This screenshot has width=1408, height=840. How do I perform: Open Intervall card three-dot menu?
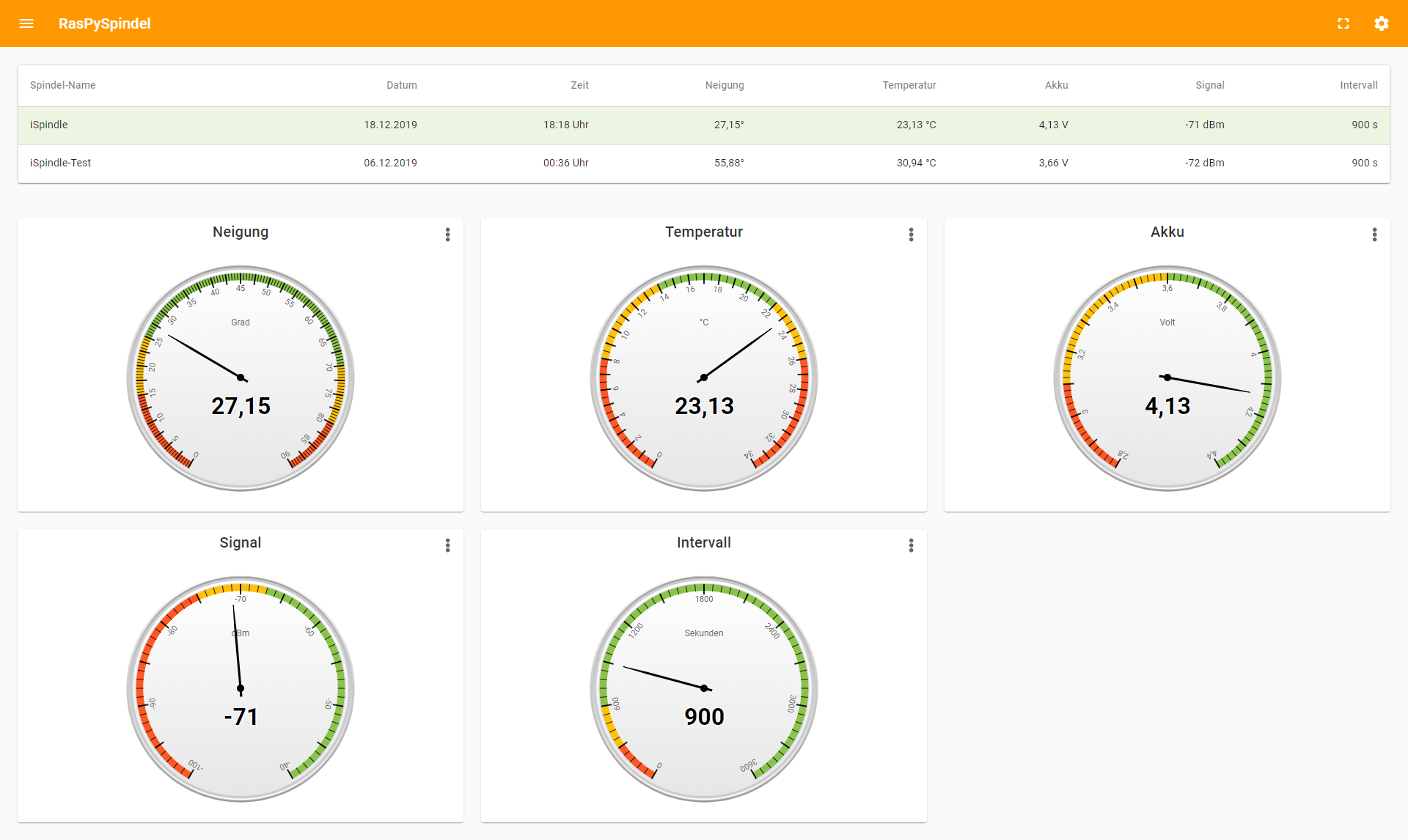[911, 545]
